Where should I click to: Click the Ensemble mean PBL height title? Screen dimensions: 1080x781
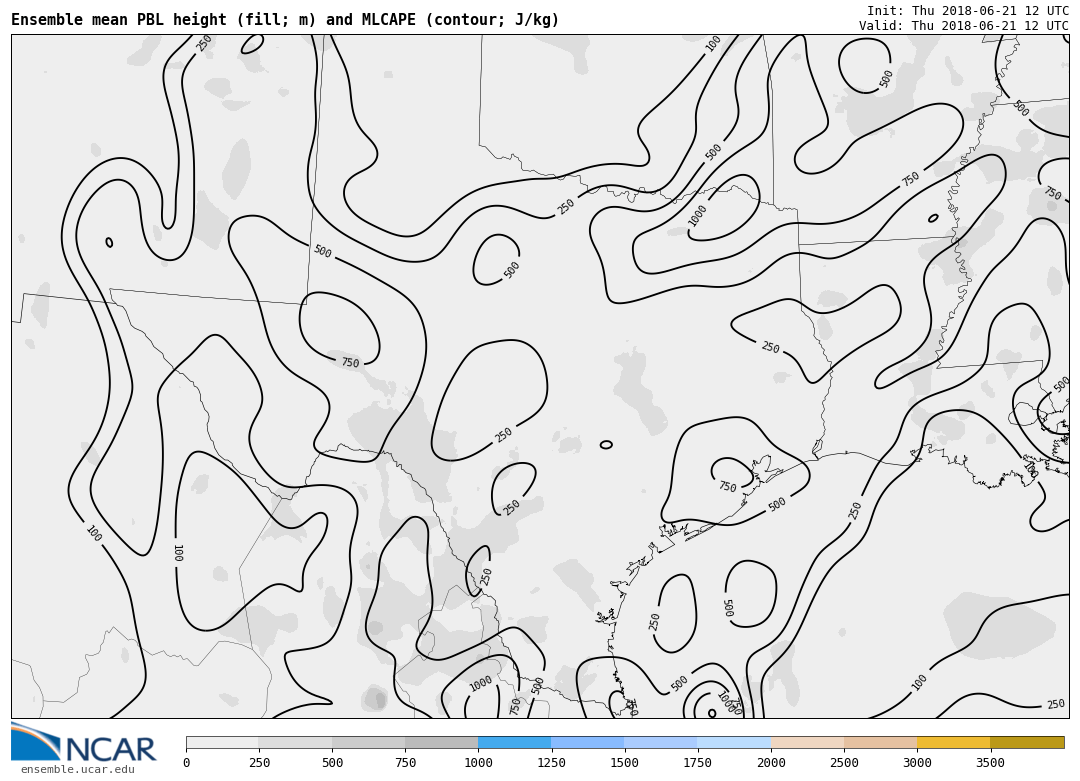pyautogui.click(x=285, y=20)
